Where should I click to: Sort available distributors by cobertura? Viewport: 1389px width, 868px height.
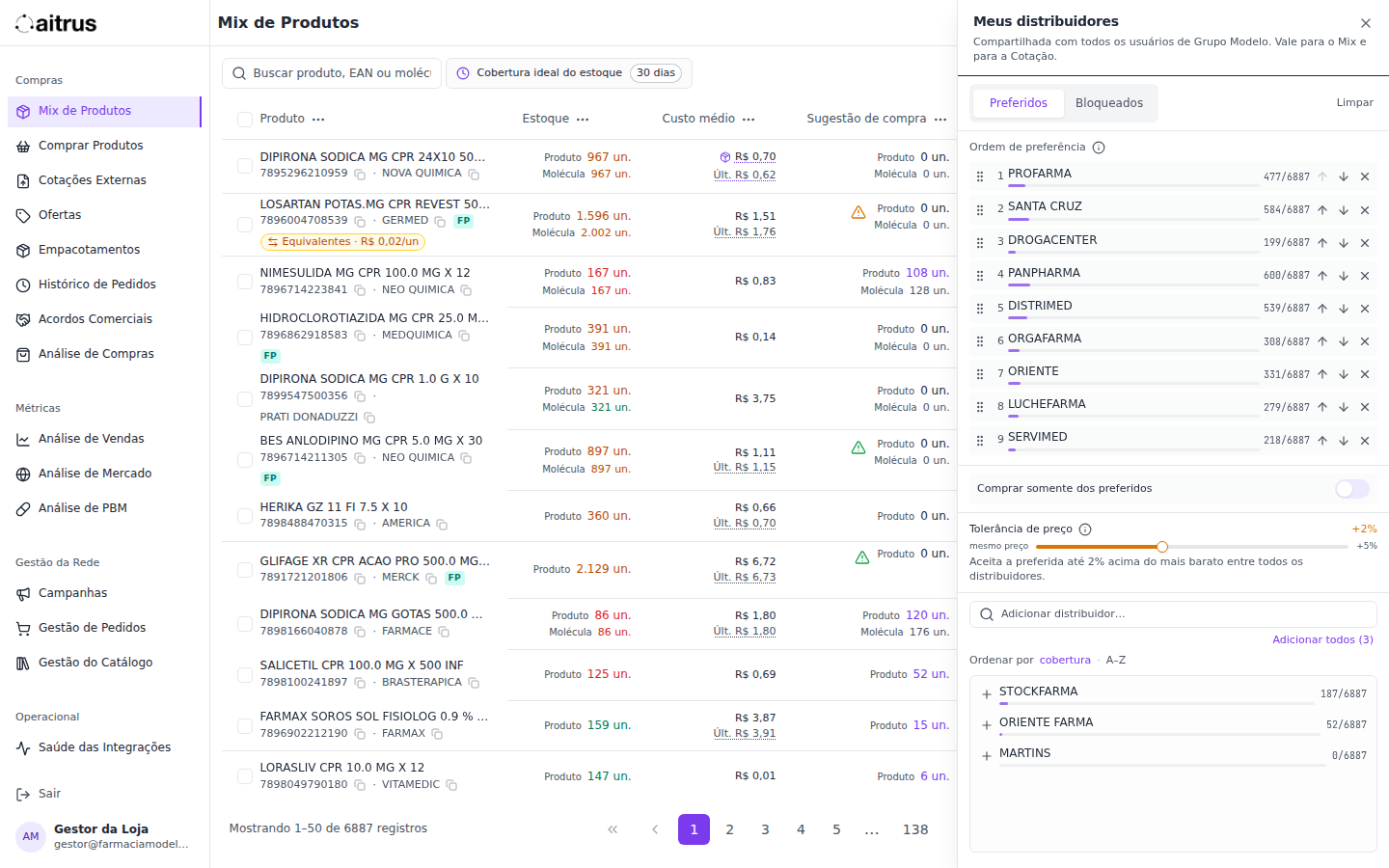pos(1065,661)
